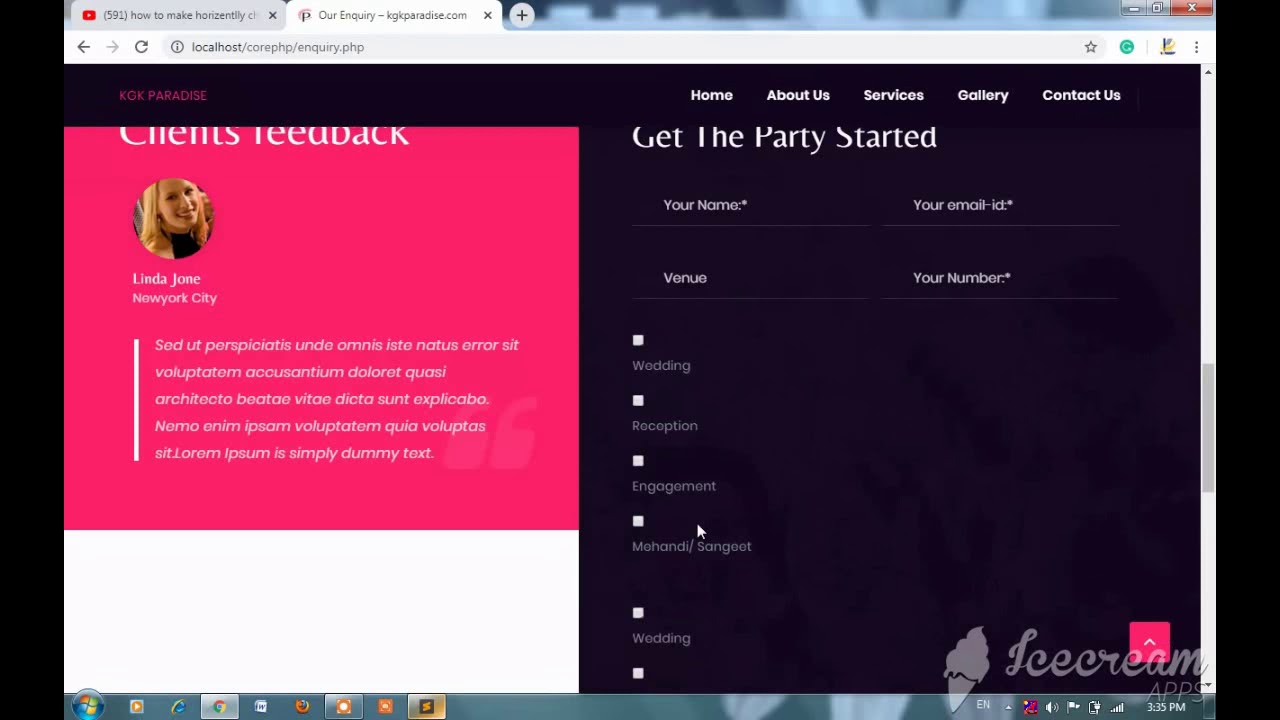Focus the Your Name field

750,205
